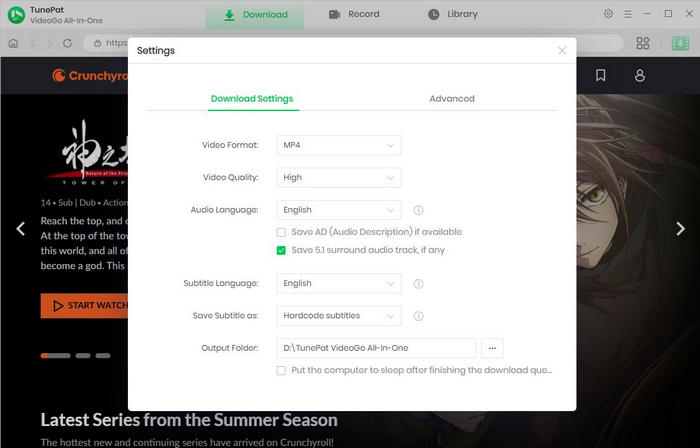Click the Tower of God title artwork
The width and height of the screenshot is (700, 448).
pos(86,153)
